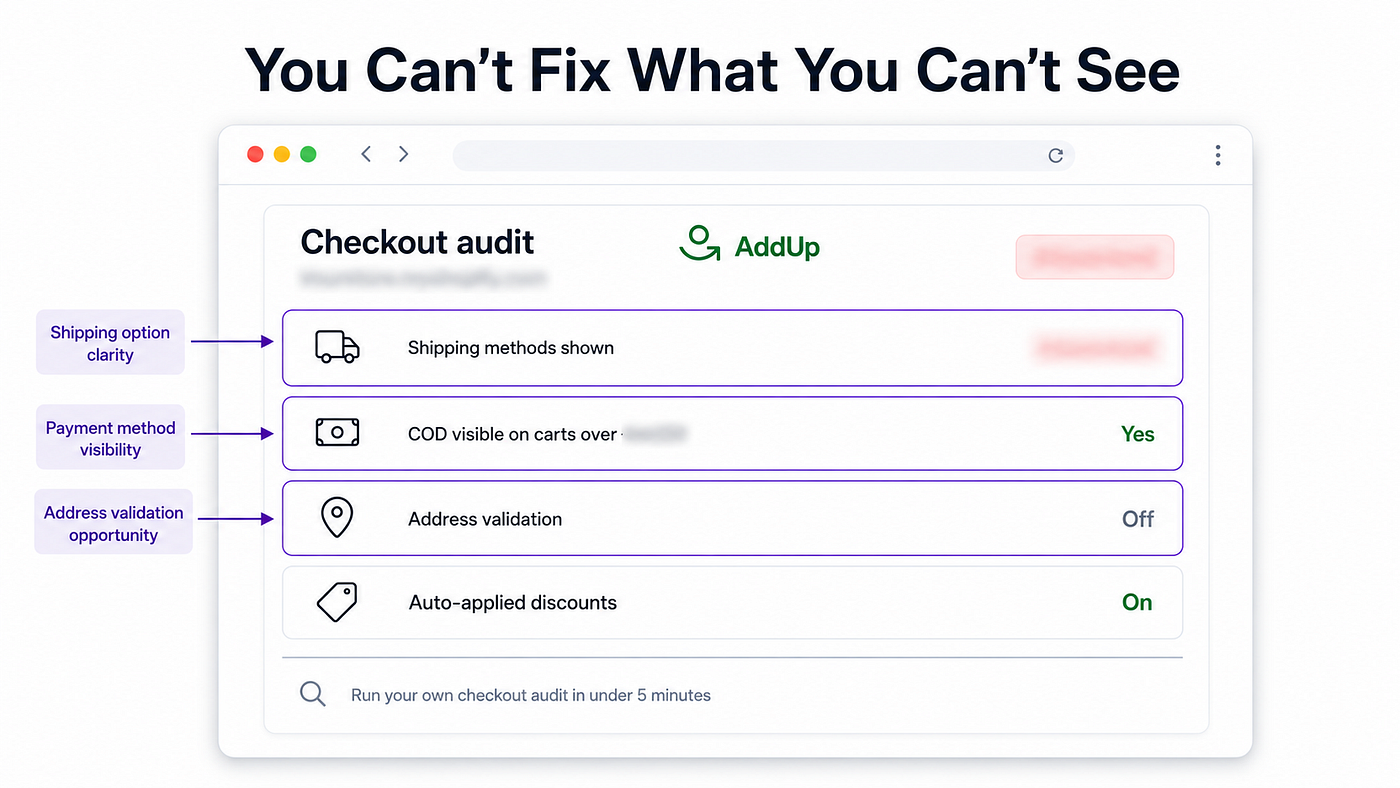Select the Shipping option clarity label
This screenshot has width=1400, height=788.
[110, 342]
